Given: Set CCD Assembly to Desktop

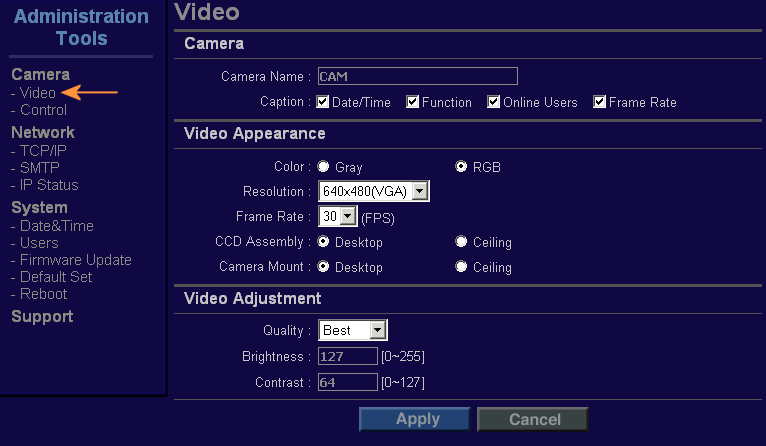Looking at the screenshot, I should (323, 241).
